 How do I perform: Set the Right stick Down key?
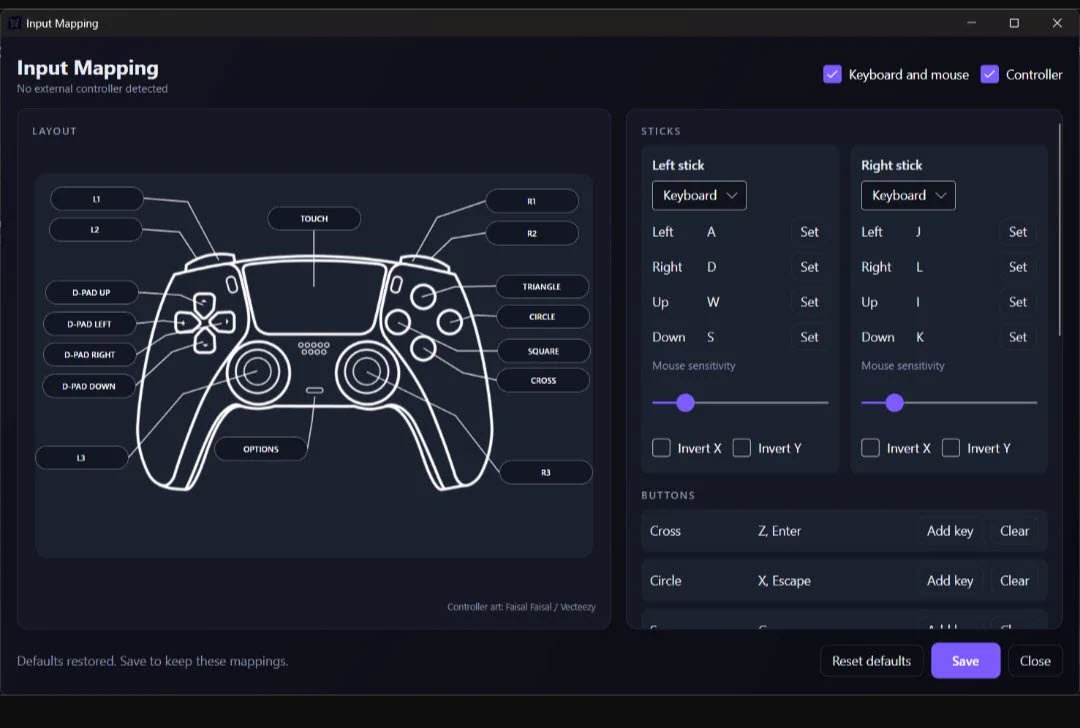[x=1018, y=337]
